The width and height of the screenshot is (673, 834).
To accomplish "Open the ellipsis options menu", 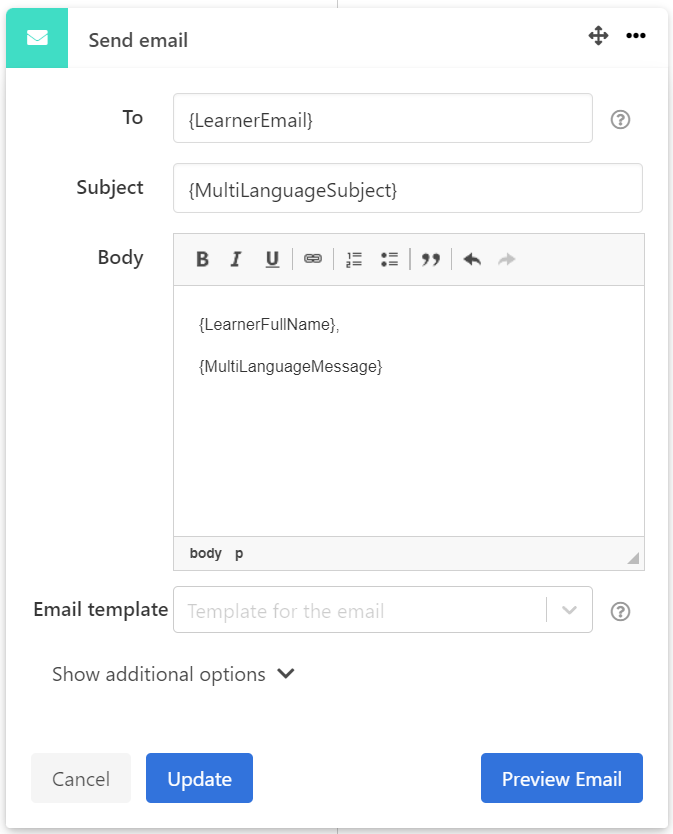I will click(636, 35).
